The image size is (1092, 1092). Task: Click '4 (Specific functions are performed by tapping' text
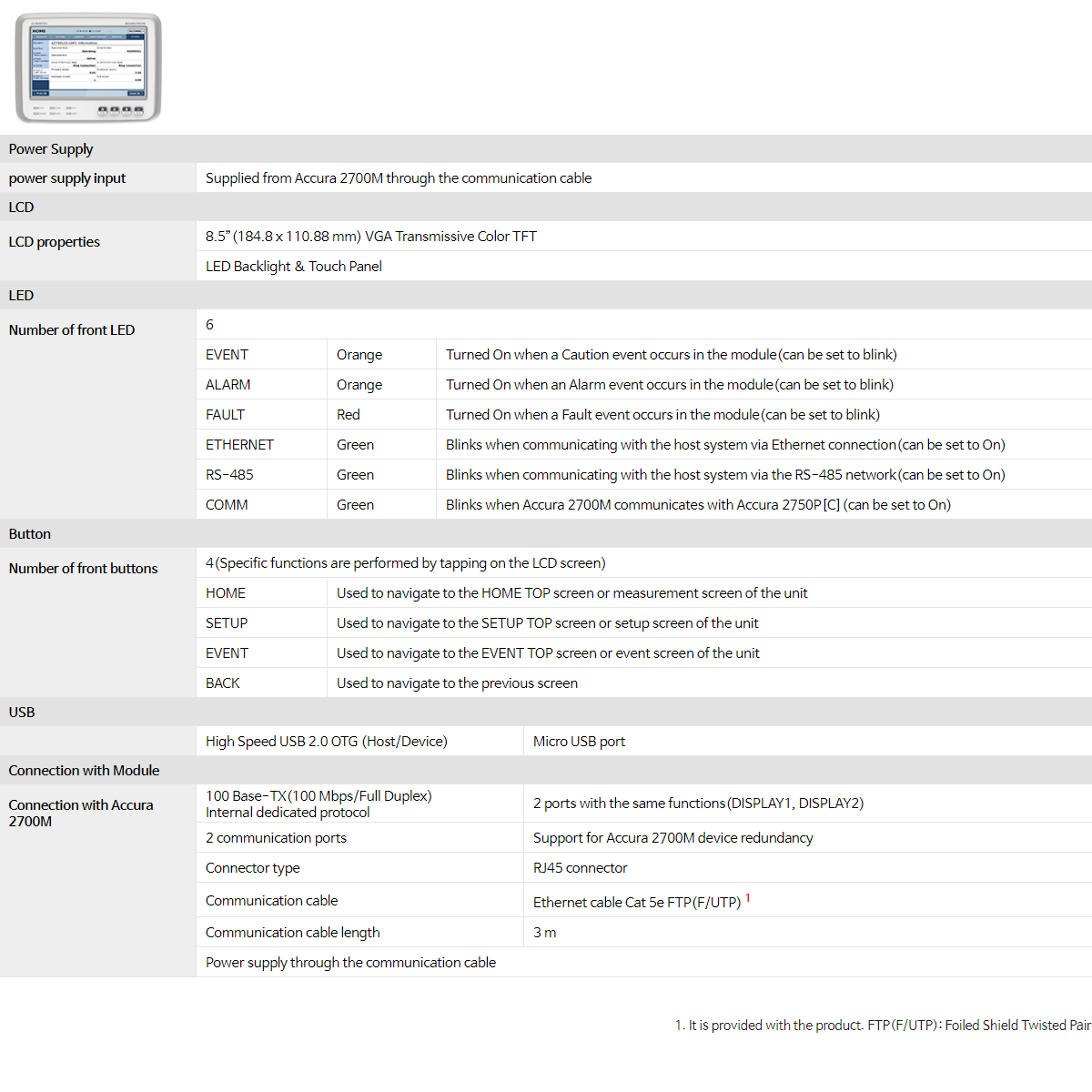(x=406, y=563)
